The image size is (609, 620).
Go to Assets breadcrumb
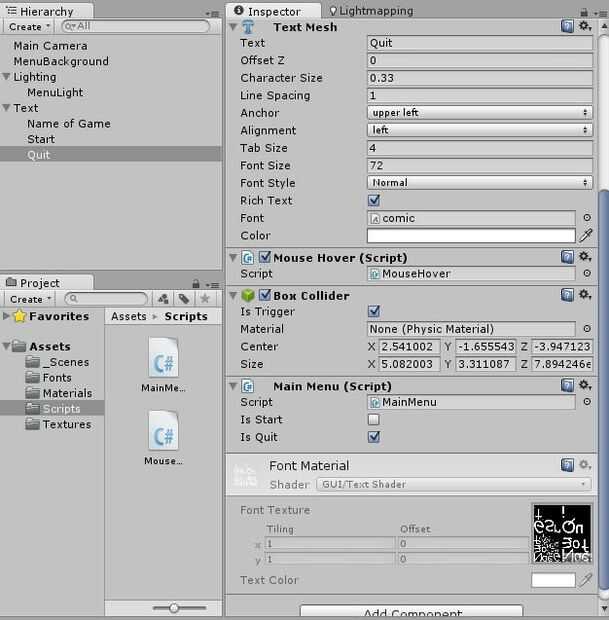[129, 316]
